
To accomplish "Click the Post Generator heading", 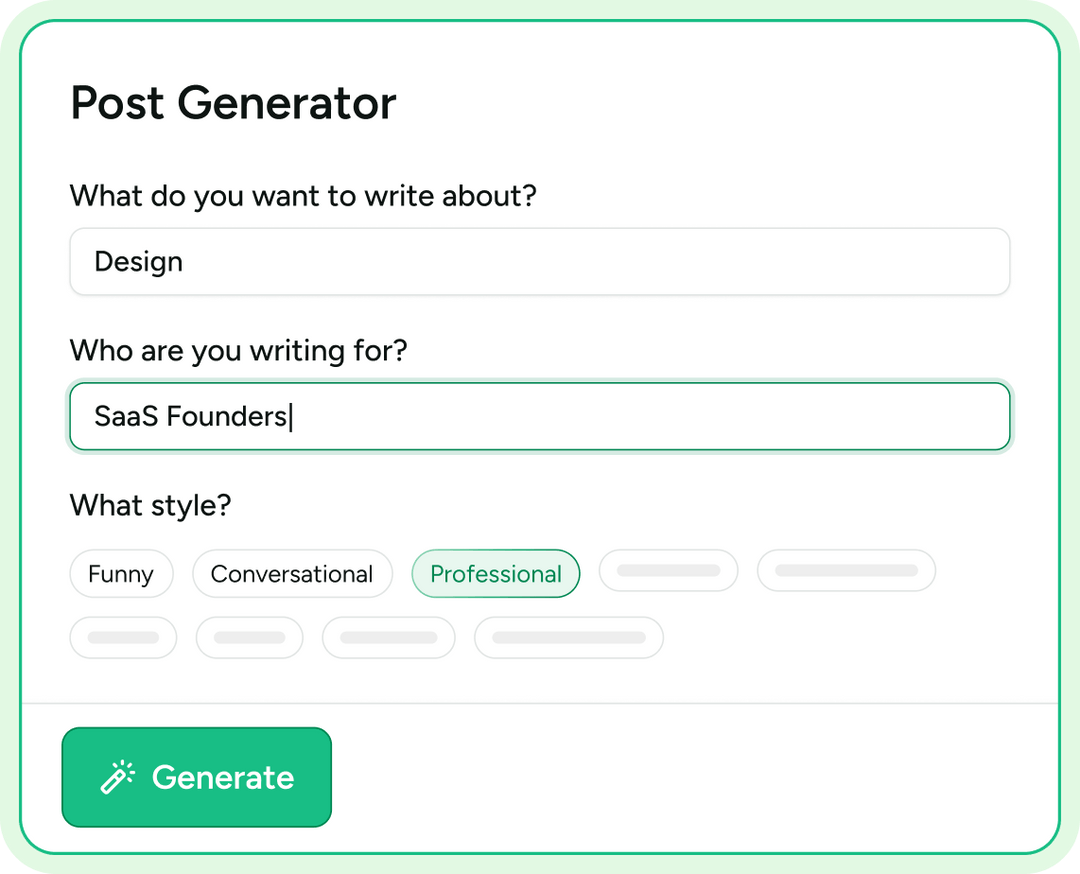I will [232, 103].
